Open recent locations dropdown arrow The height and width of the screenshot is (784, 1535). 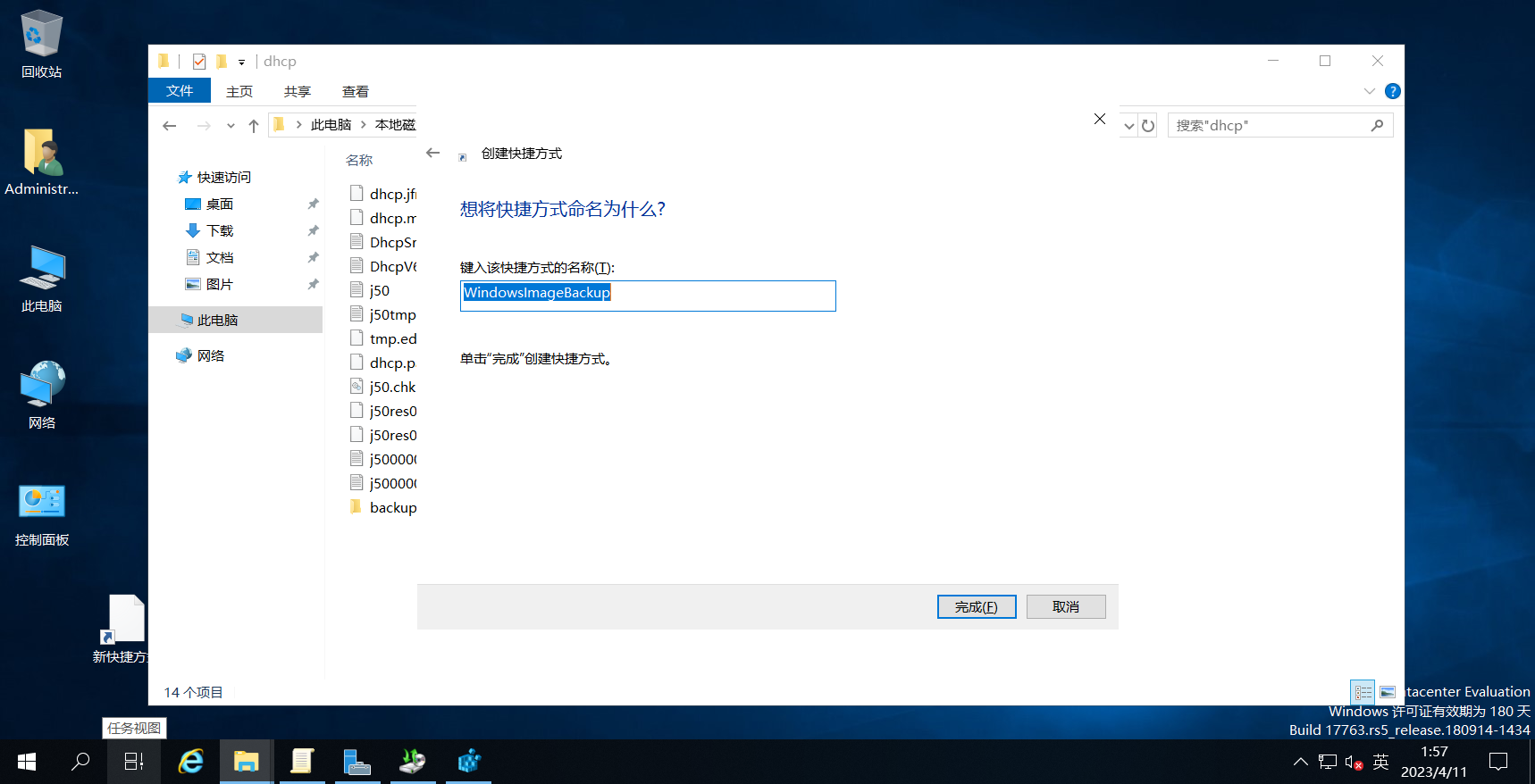click(231, 126)
